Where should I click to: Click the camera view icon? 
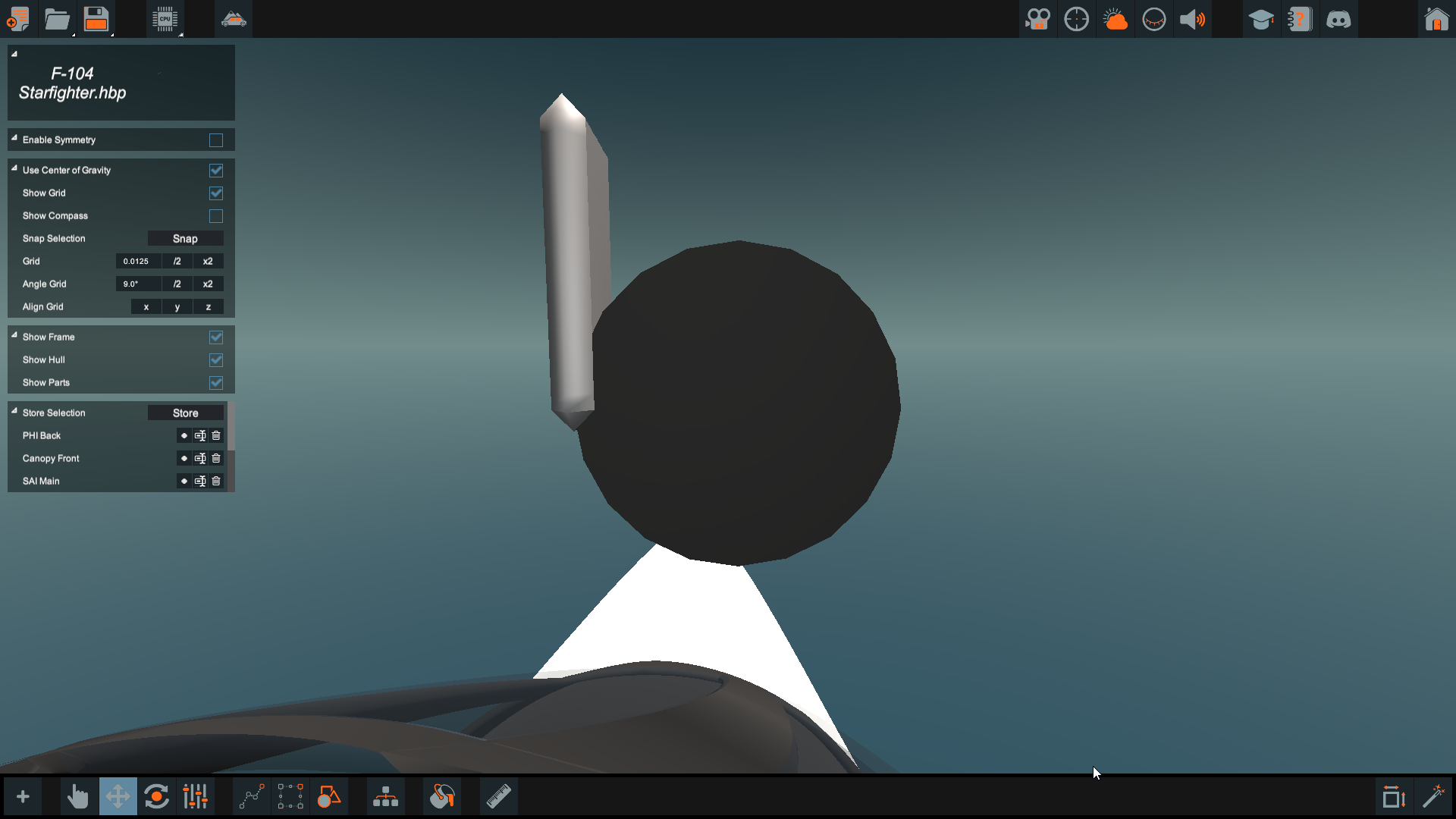coord(1037,19)
